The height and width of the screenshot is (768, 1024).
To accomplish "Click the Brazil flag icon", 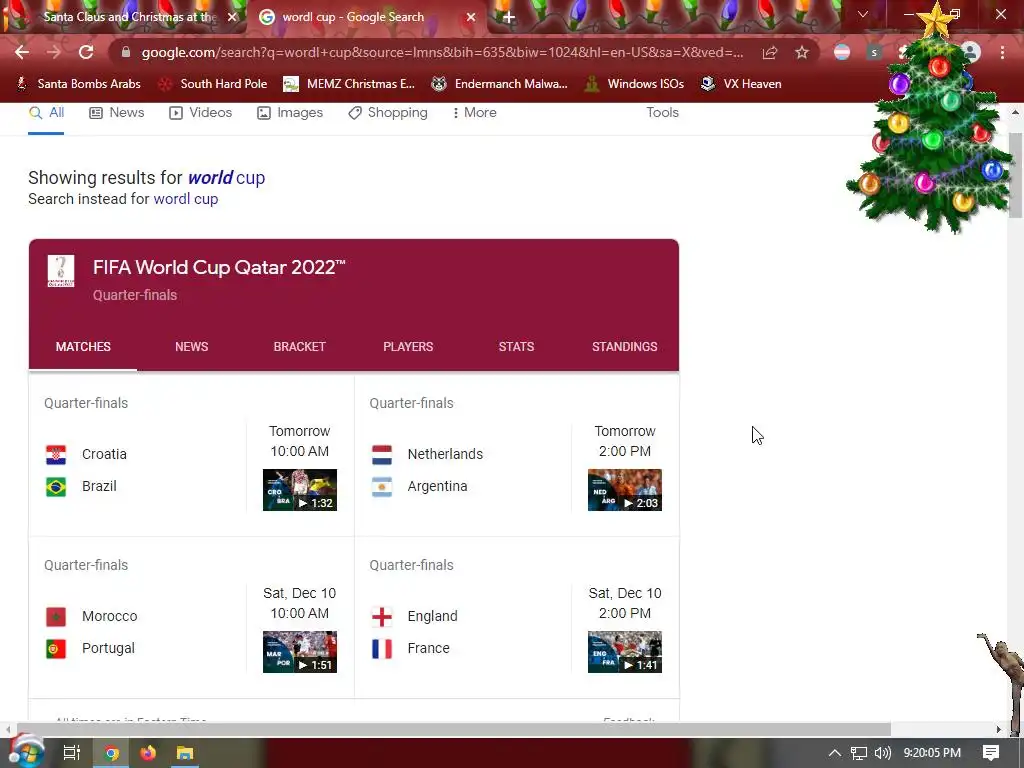I will pyautogui.click(x=56, y=487).
